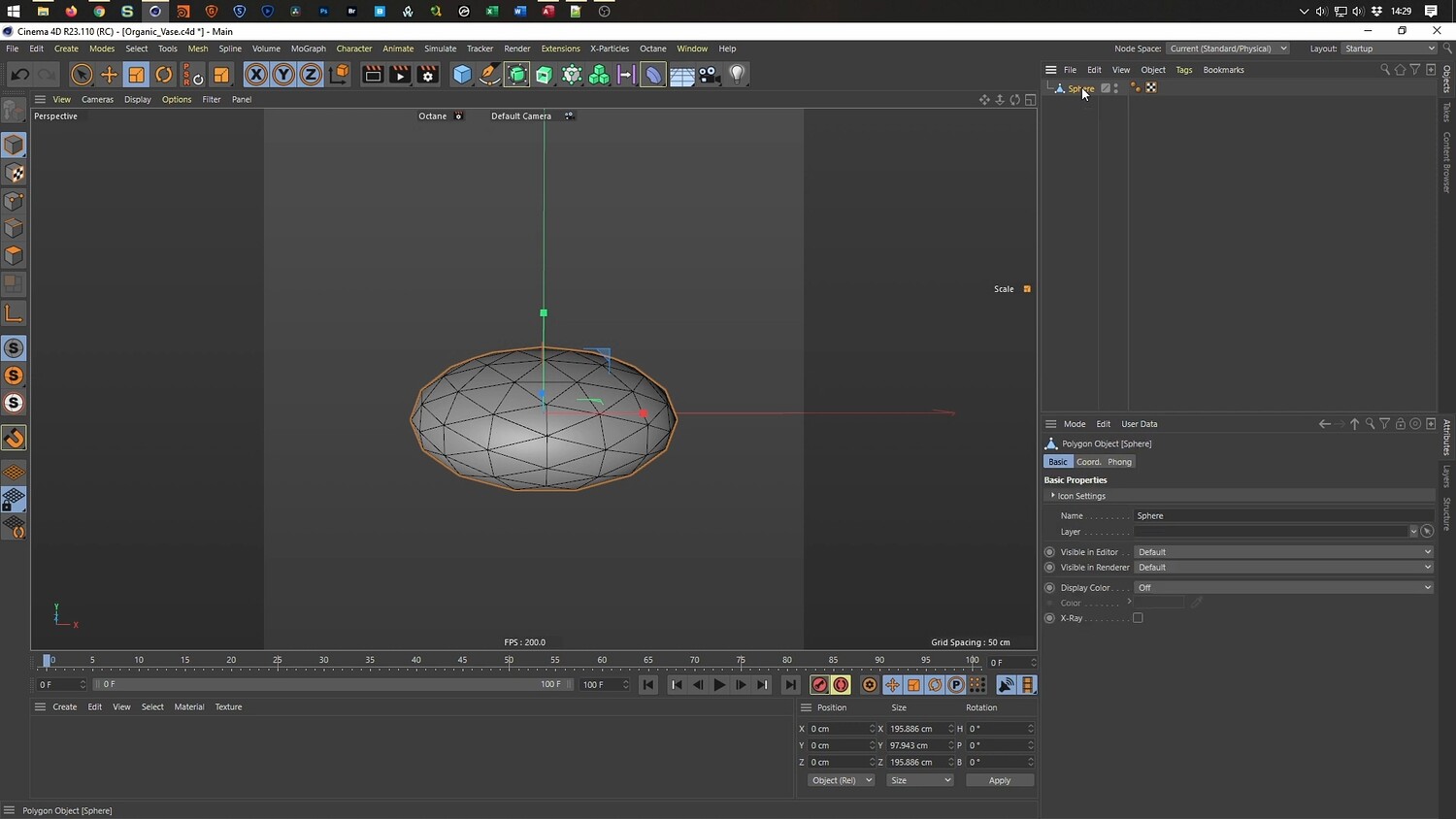Screen dimensions: 1456x819
Task: Open Edit Render Settings clapperboard icon
Action: 427,75
